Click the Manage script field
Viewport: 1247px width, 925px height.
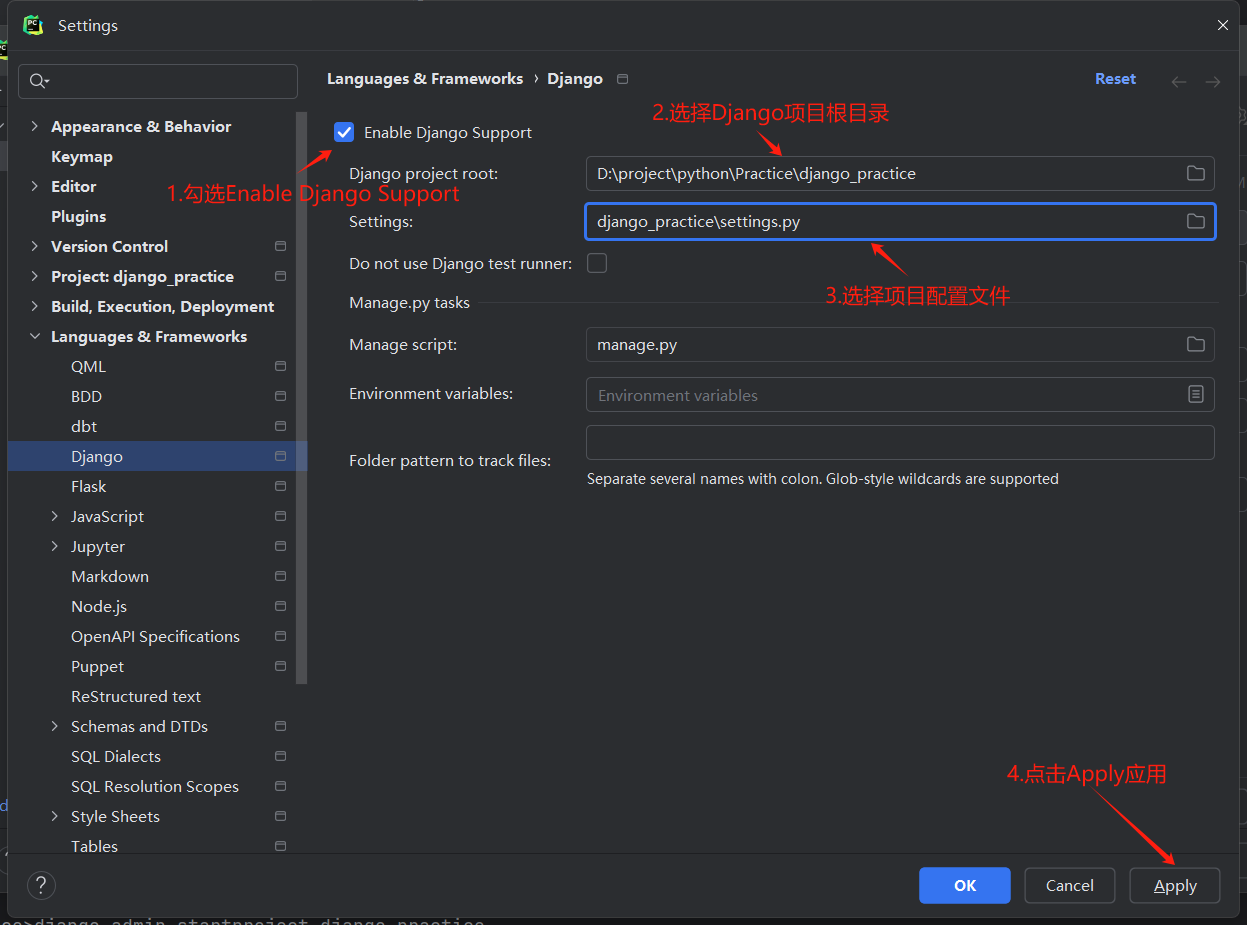point(900,344)
